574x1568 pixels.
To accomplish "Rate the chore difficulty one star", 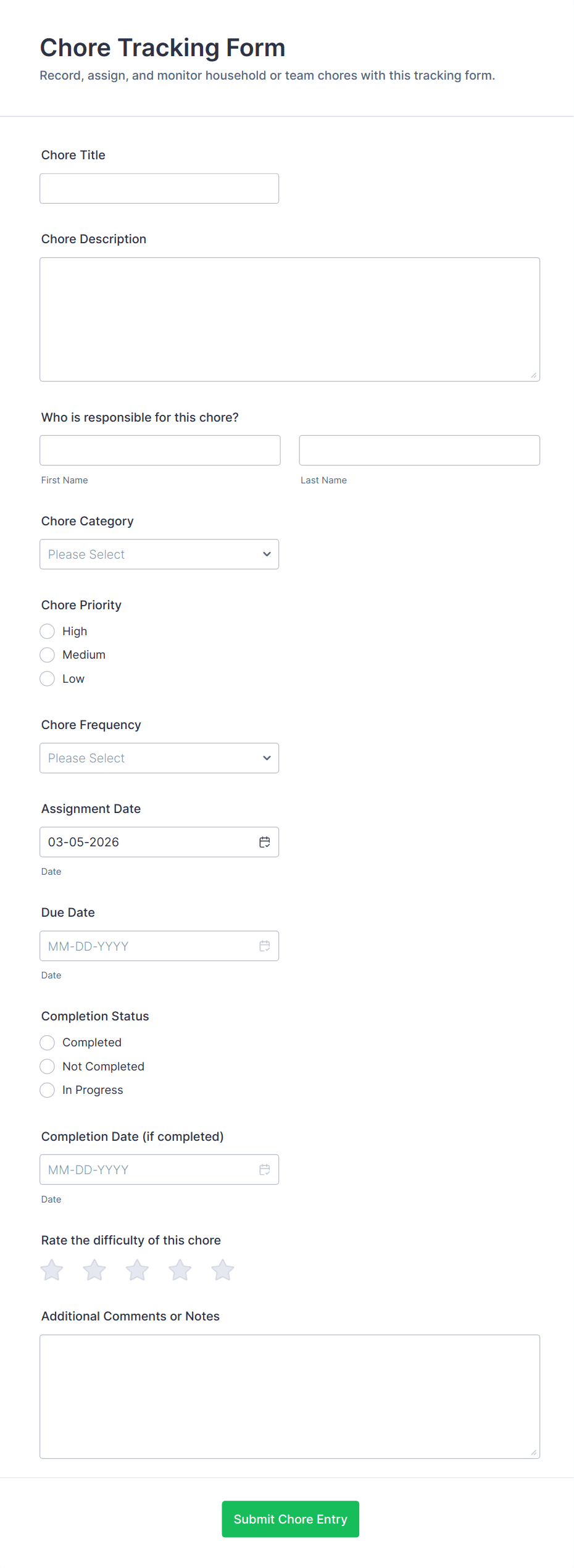I will point(52,1270).
